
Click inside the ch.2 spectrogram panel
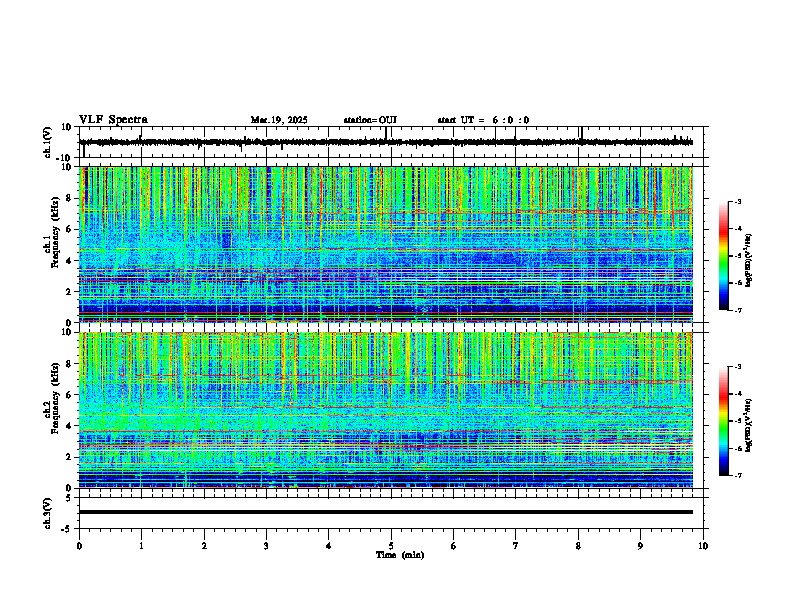385,410
